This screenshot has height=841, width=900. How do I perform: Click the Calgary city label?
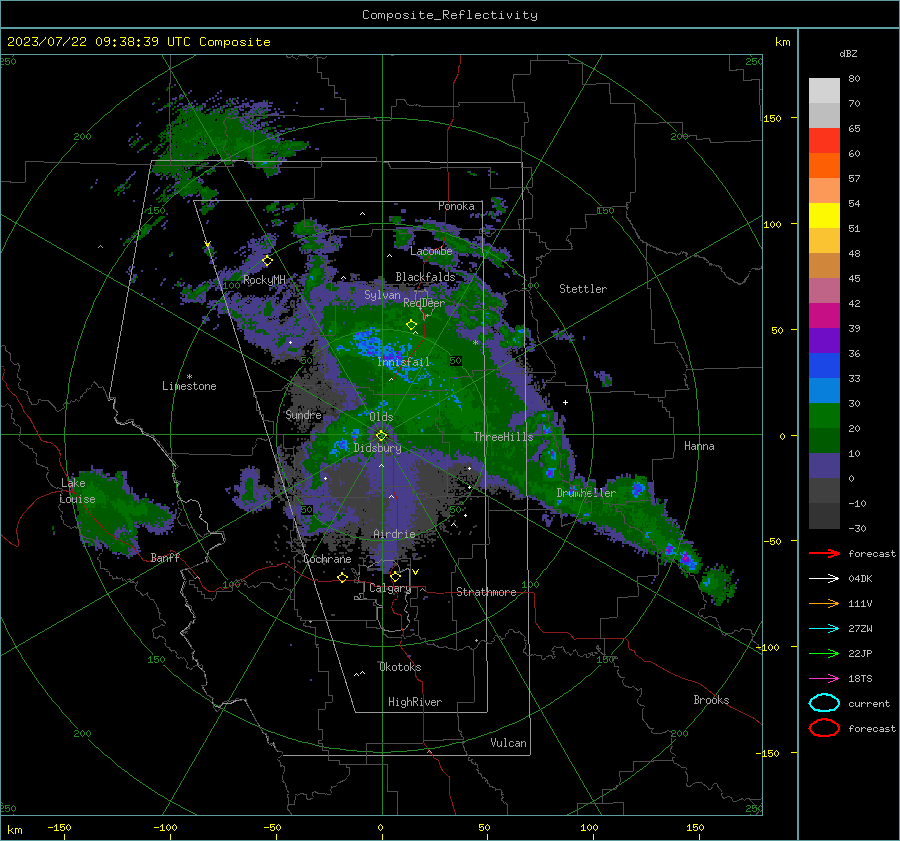coord(390,588)
